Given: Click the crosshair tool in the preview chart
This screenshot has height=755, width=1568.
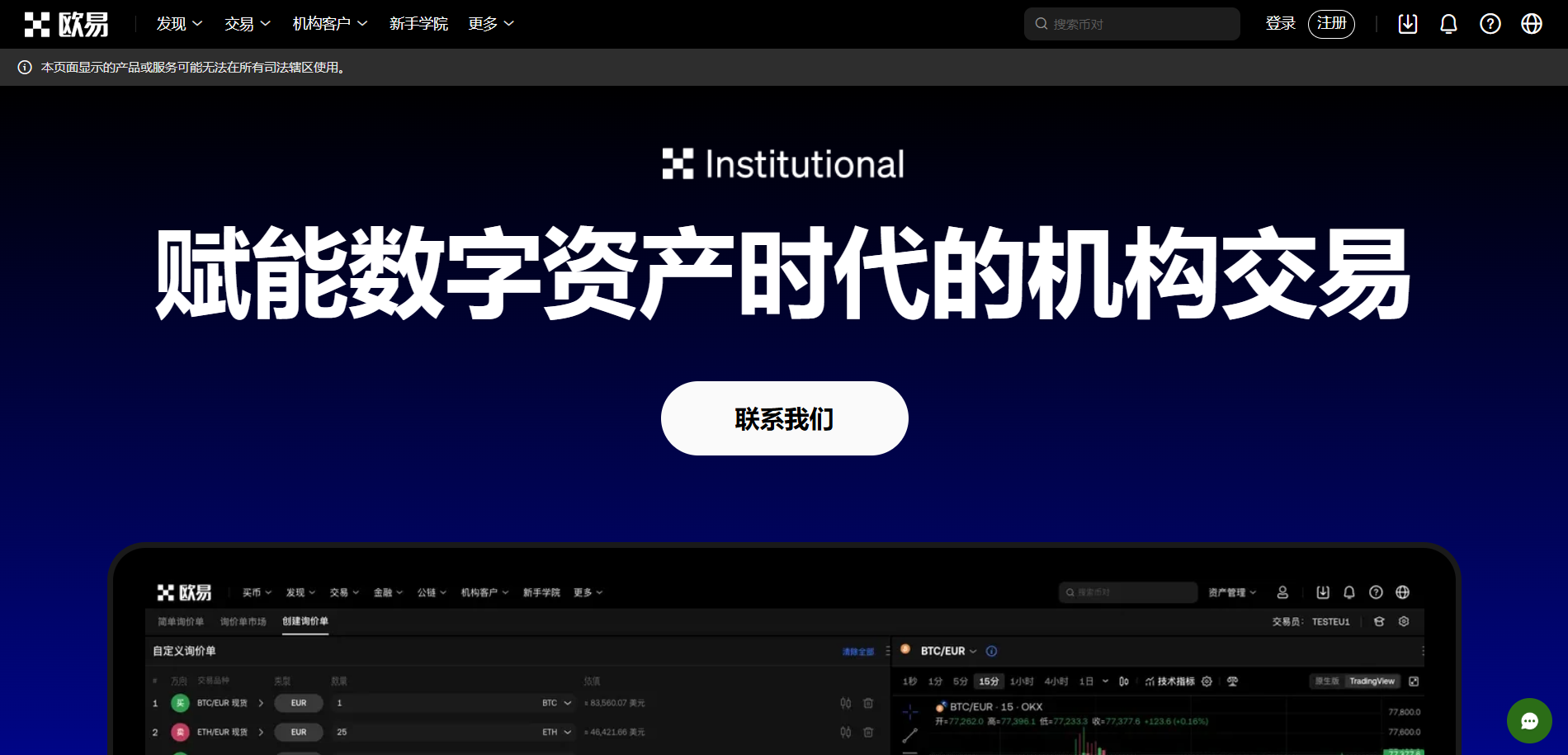Looking at the screenshot, I should pos(910,711).
